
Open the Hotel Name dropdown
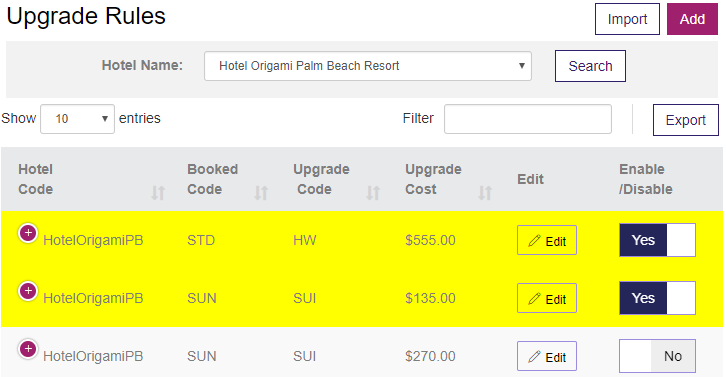coord(368,66)
